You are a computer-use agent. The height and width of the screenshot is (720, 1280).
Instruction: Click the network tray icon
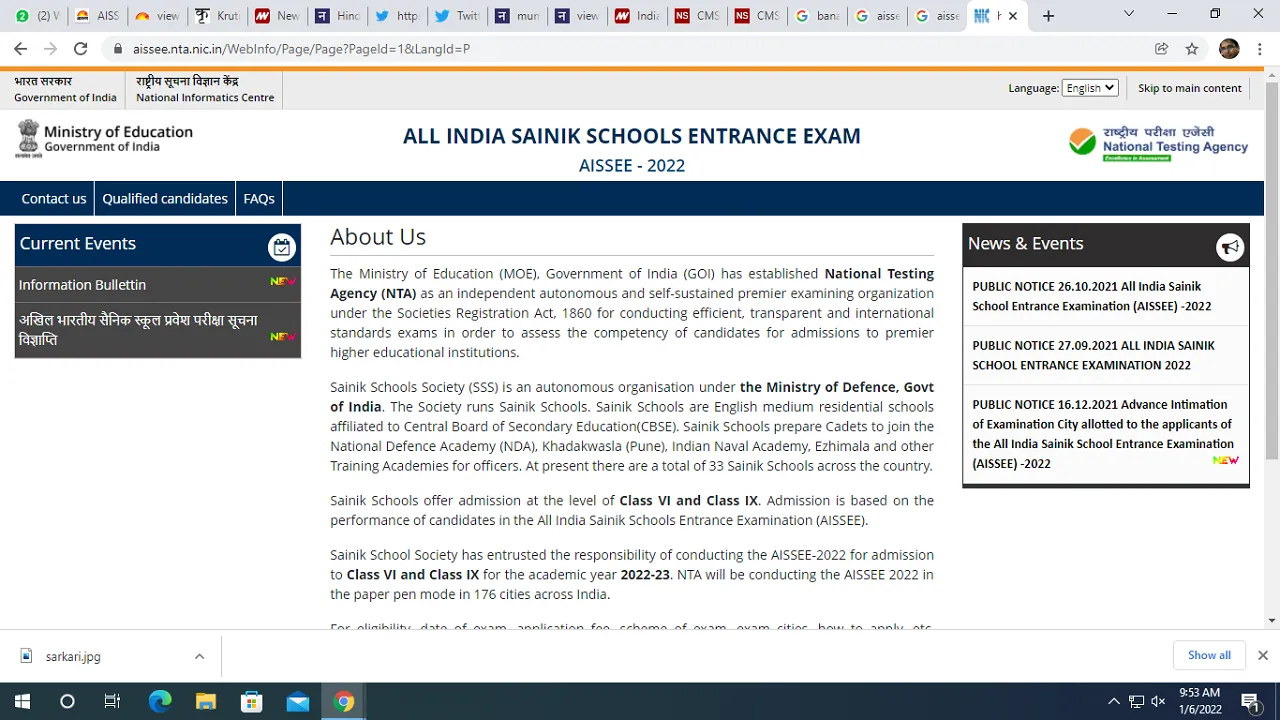[x=1136, y=701]
